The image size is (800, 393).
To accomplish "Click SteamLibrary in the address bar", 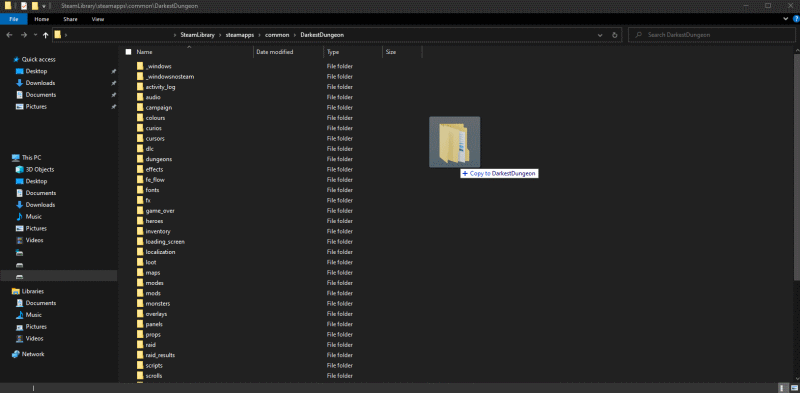I will click(196, 35).
